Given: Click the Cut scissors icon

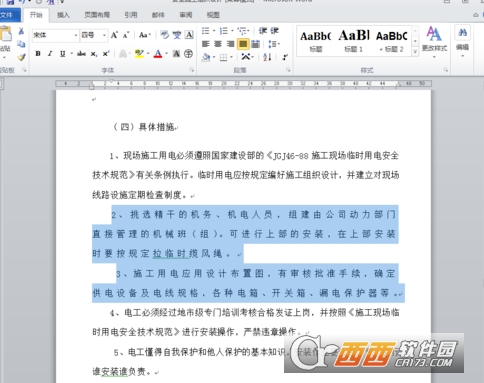Looking at the screenshot, I should 21,32.
